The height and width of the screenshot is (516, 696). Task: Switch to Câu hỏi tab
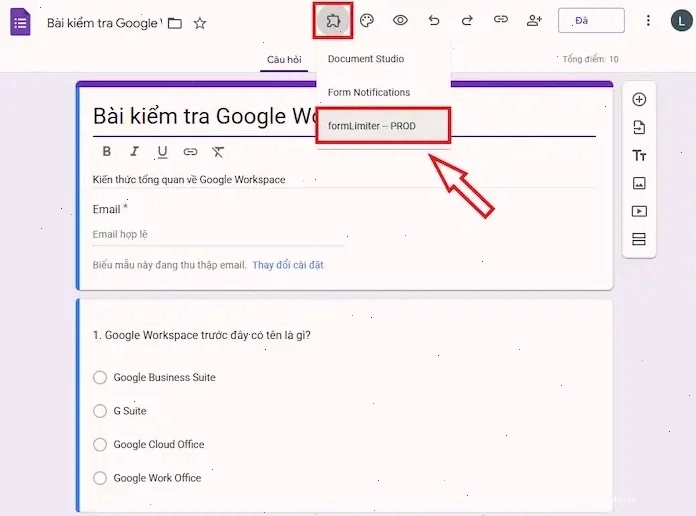coord(284,60)
